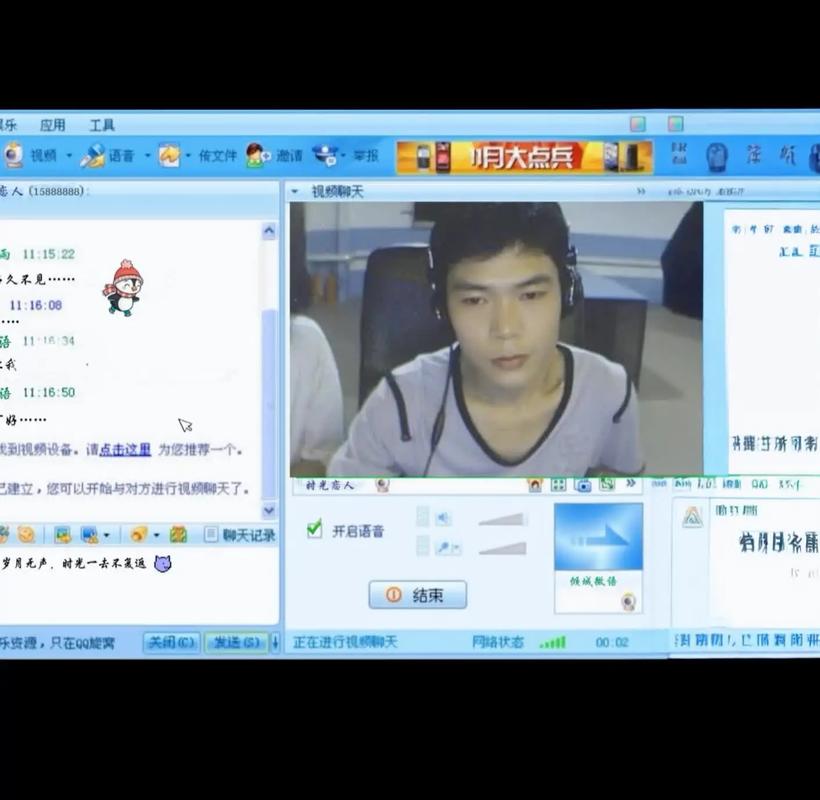This screenshot has height=800, width=820.
Task: Click the blue head-shaped icon in the top-right toolbar
Action: tap(717, 157)
